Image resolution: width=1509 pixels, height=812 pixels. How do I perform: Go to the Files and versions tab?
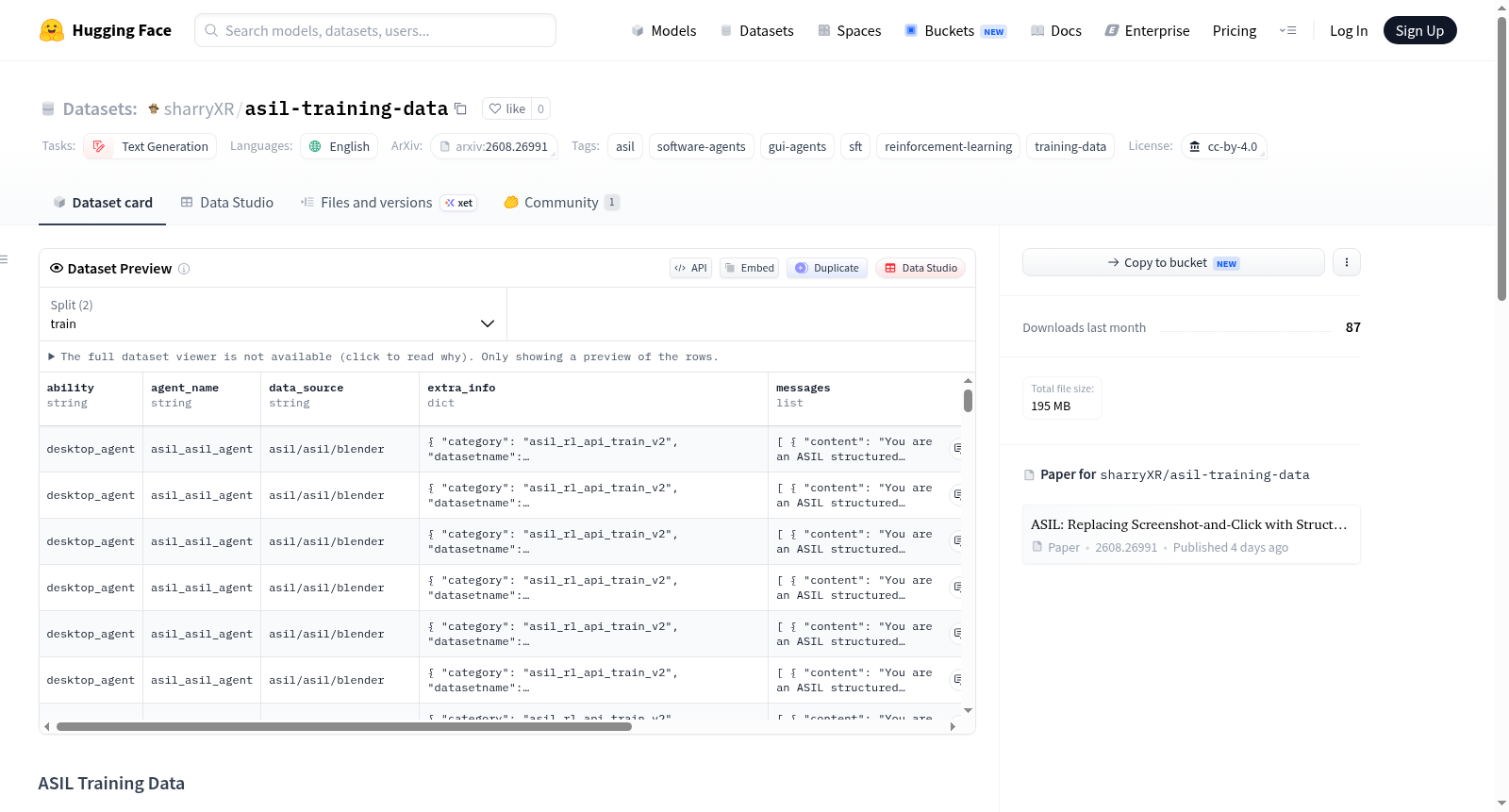coord(389,203)
